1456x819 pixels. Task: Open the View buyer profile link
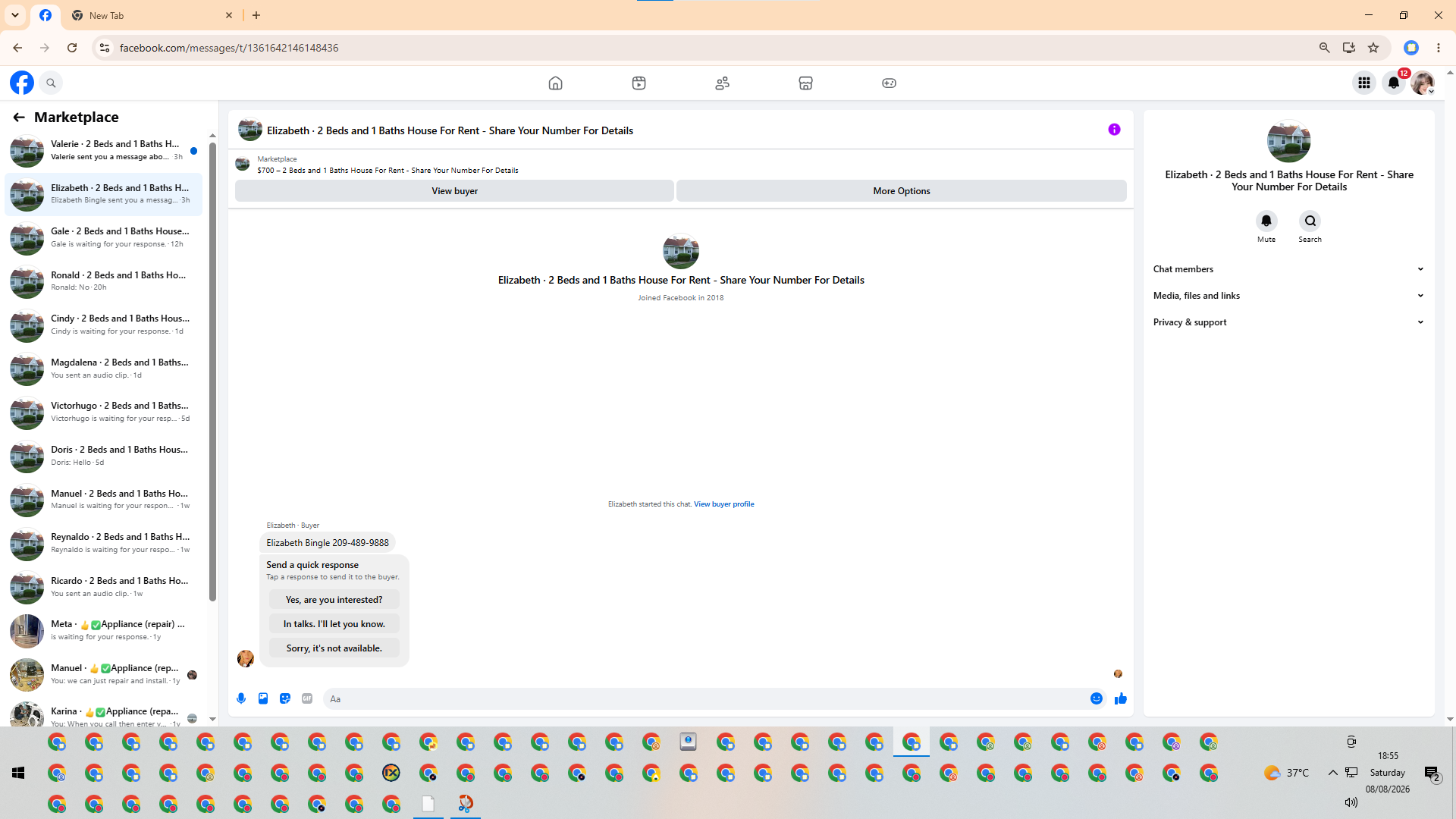pyautogui.click(x=723, y=504)
